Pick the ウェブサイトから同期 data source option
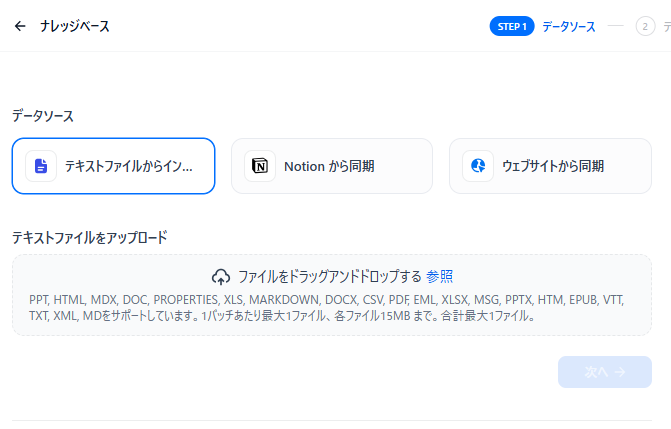671x429 pixels. point(552,166)
